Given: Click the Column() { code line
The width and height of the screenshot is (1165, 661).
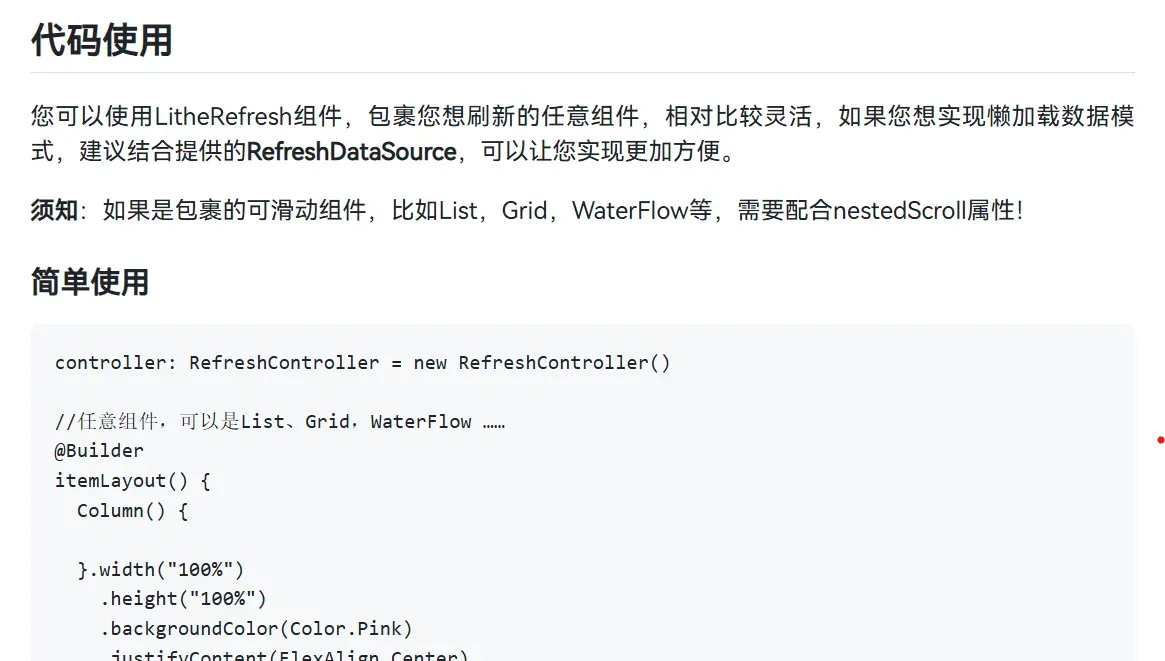Looking at the screenshot, I should (x=133, y=510).
